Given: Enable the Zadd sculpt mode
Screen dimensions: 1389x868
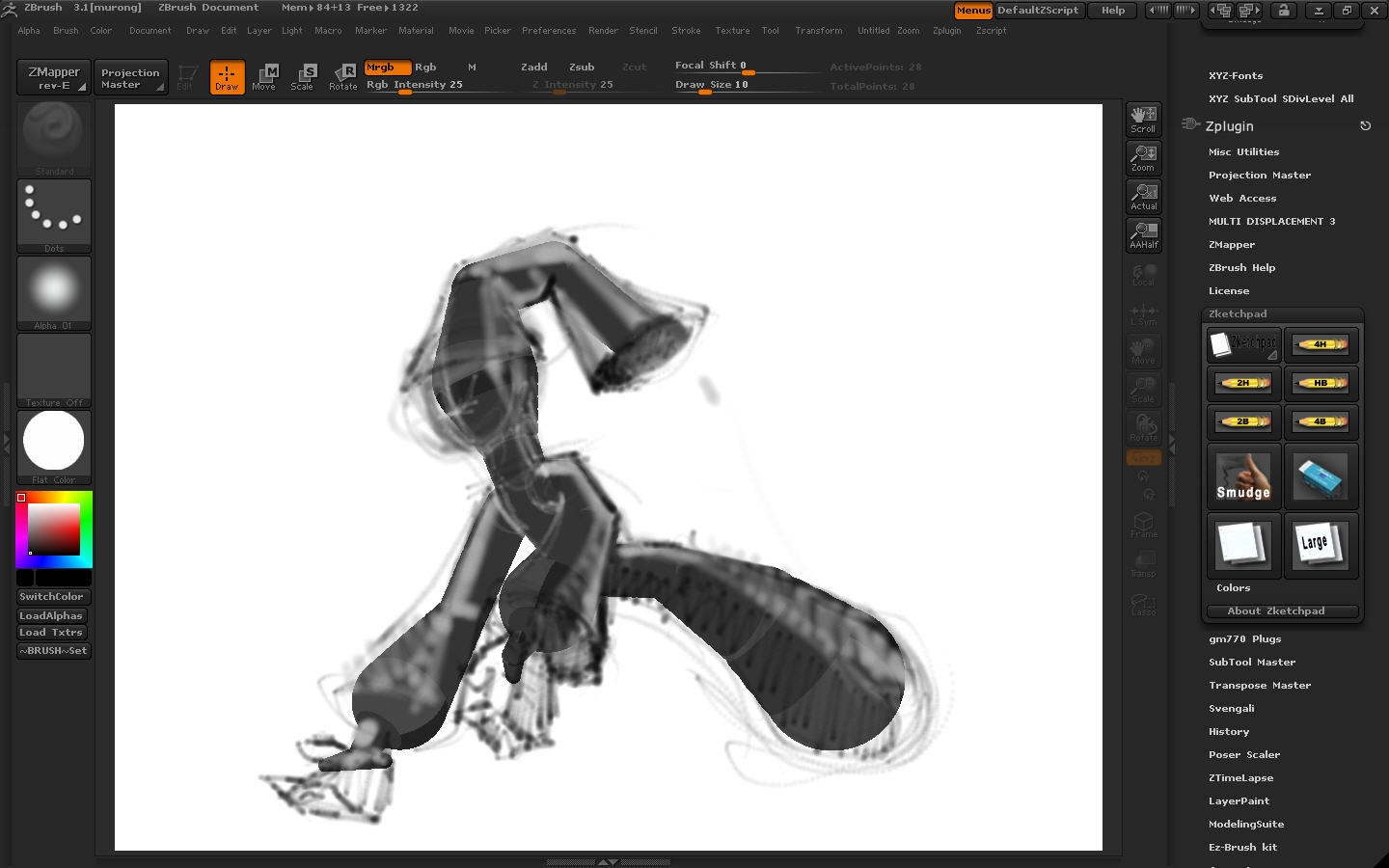Looking at the screenshot, I should coord(533,68).
